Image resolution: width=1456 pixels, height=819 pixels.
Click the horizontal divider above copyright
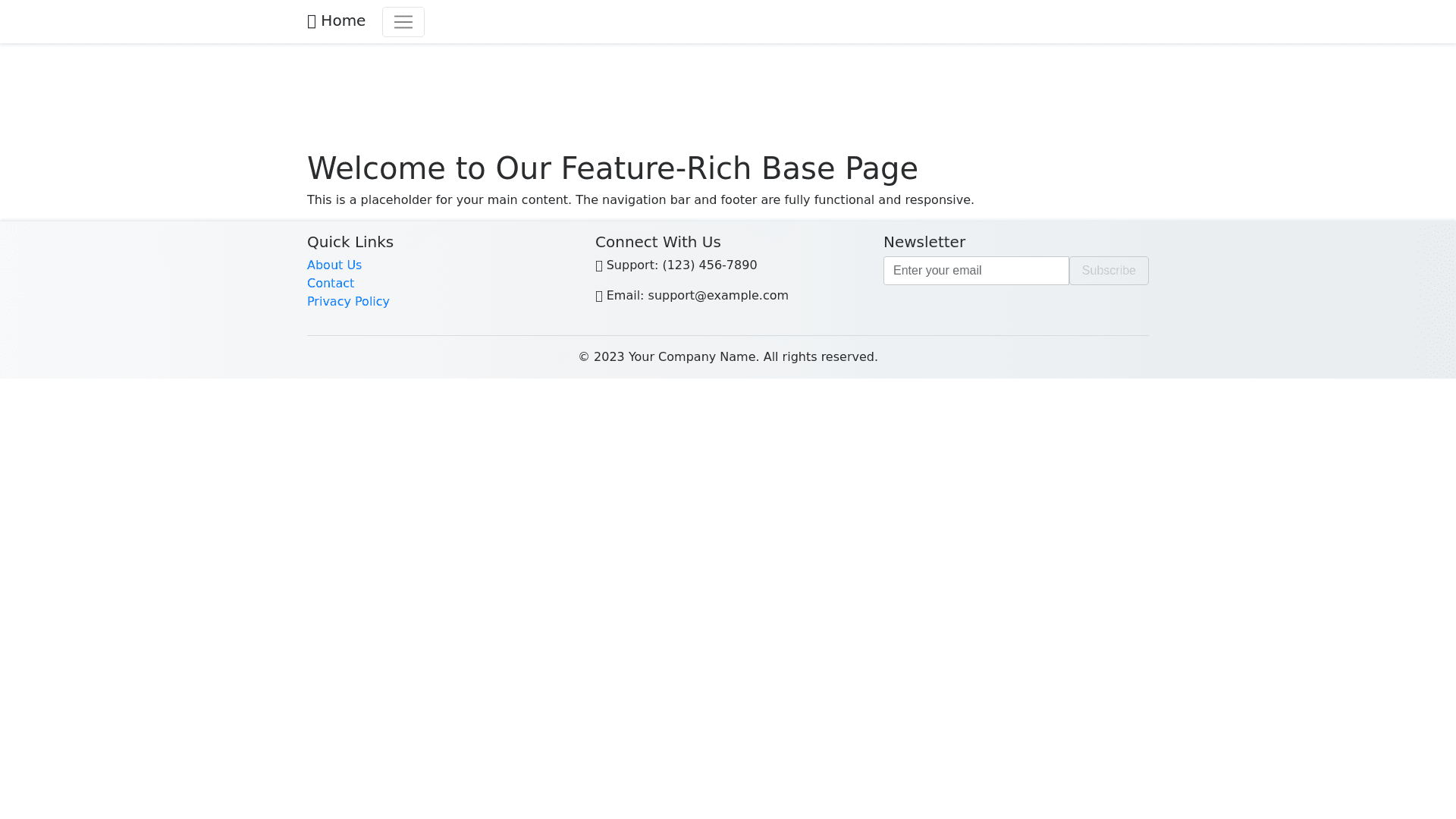727,335
